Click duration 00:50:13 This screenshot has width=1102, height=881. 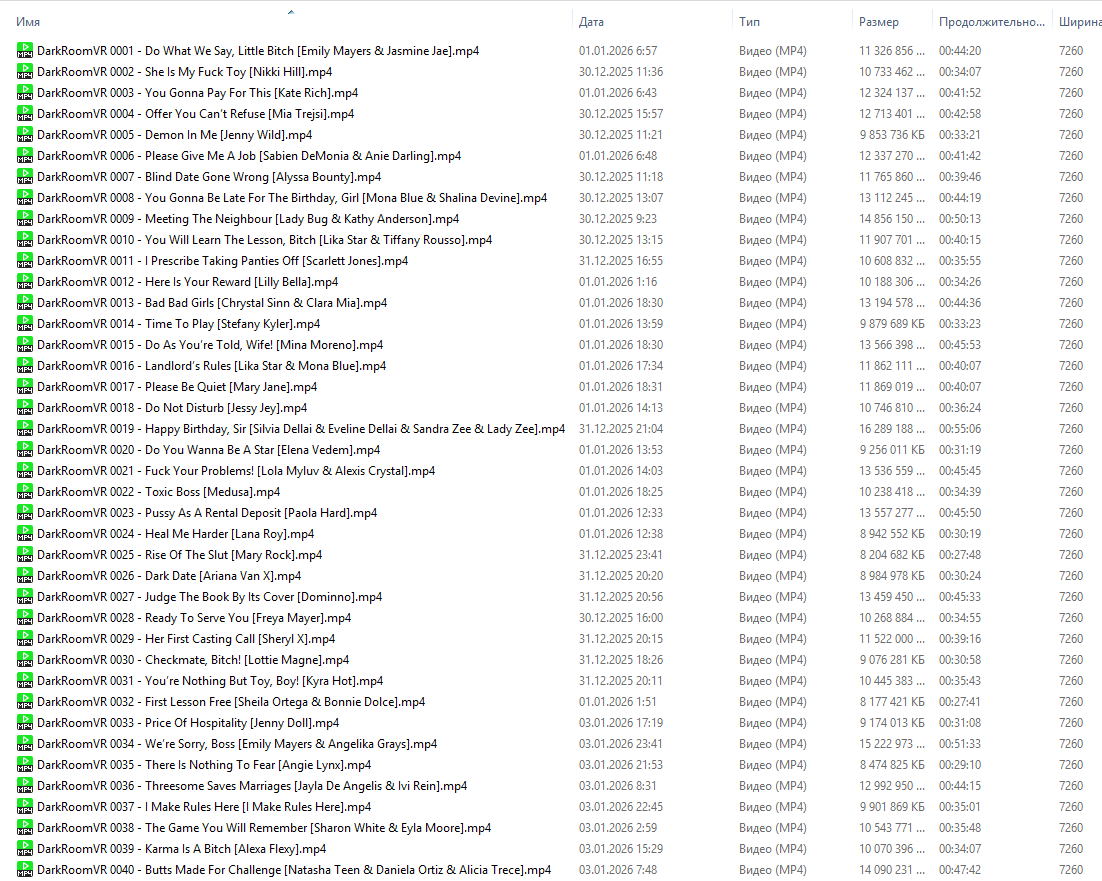(960, 219)
